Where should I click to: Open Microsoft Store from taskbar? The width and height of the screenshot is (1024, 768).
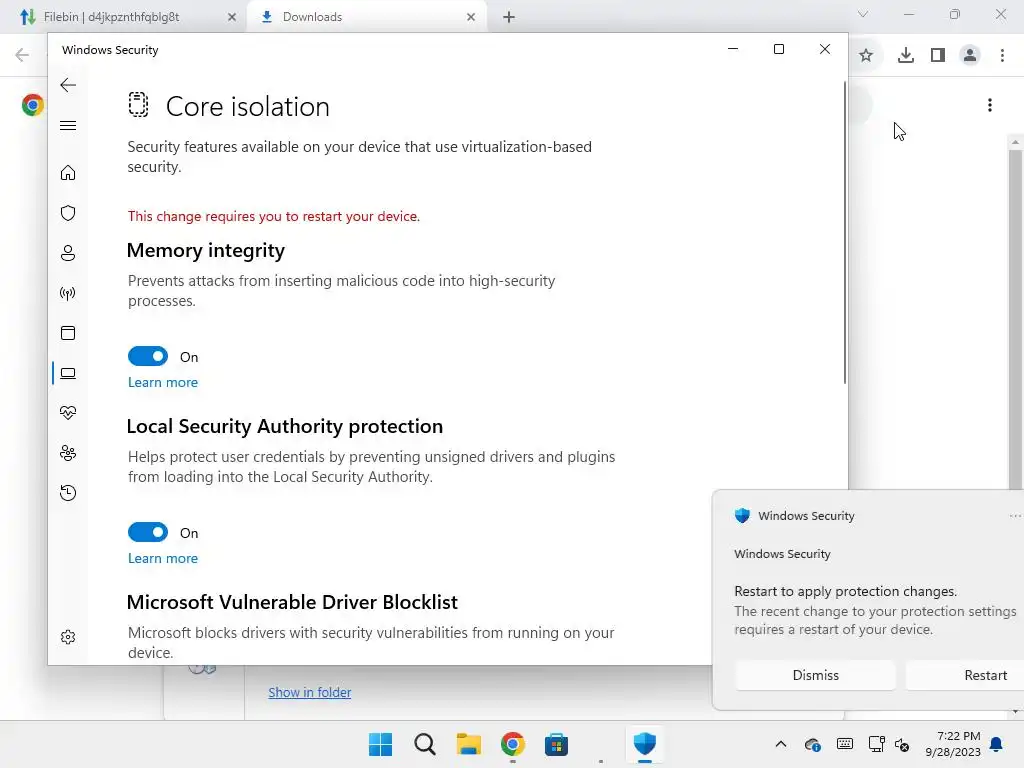click(x=556, y=744)
